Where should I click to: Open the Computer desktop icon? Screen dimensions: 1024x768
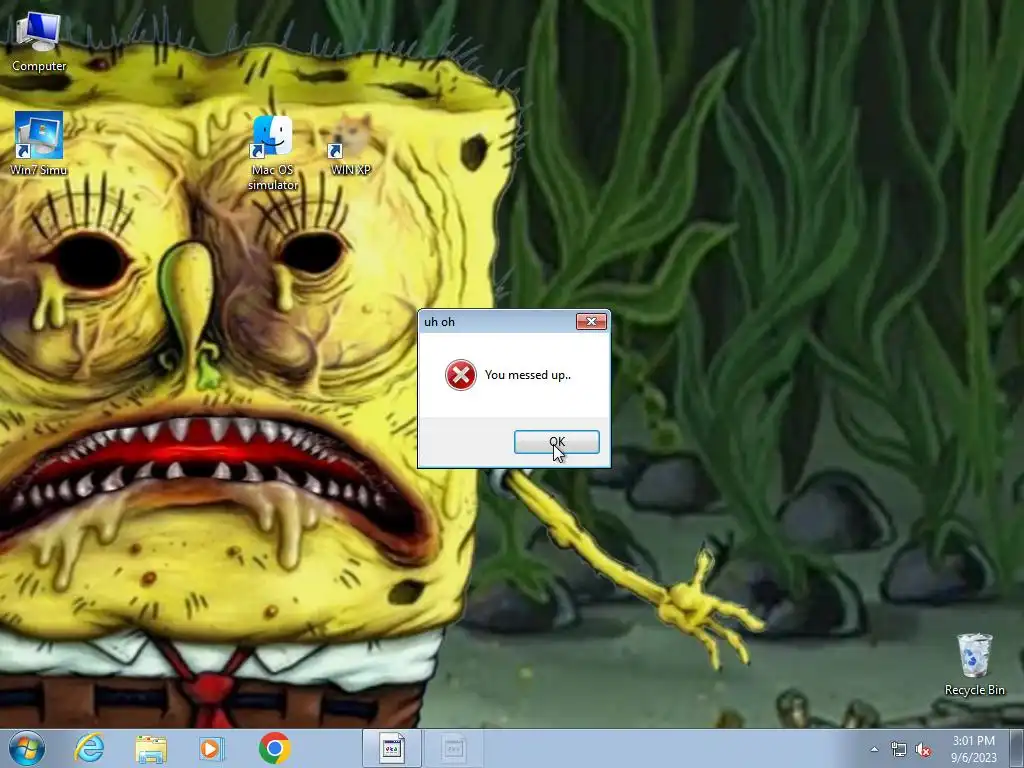(x=39, y=41)
